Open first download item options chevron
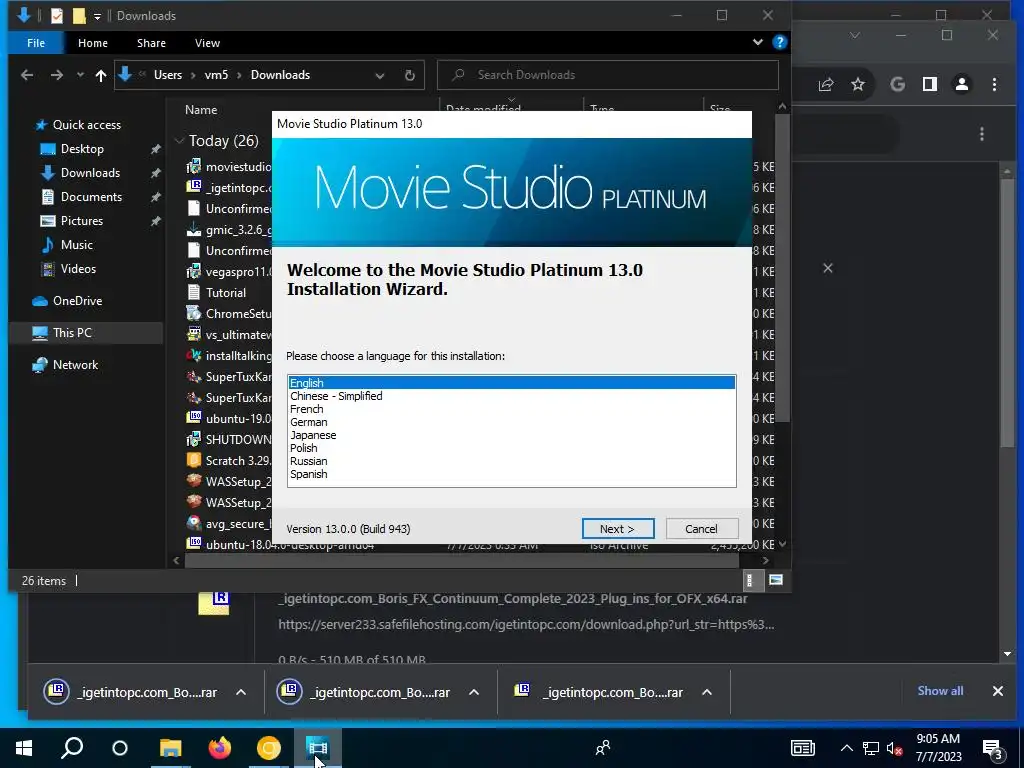 point(241,692)
